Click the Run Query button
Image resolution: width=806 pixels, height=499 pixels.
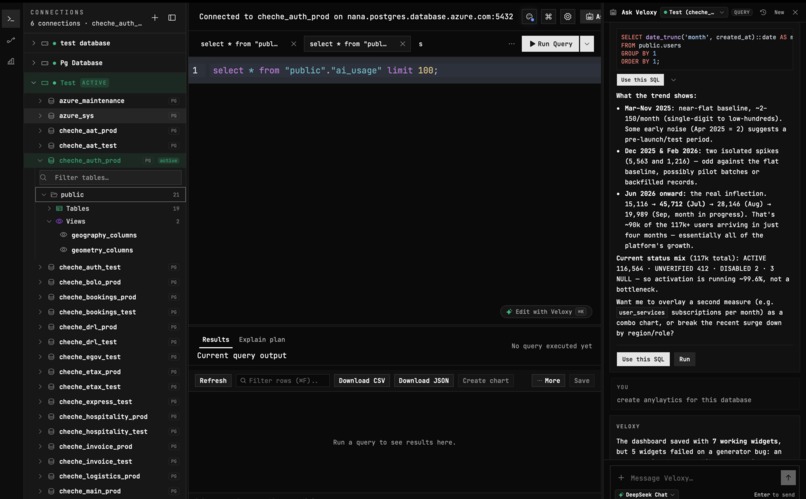click(551, 44)
